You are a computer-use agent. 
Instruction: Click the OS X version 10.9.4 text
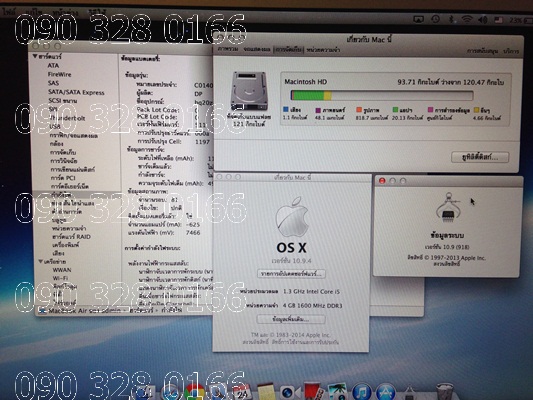pos(291,261)
